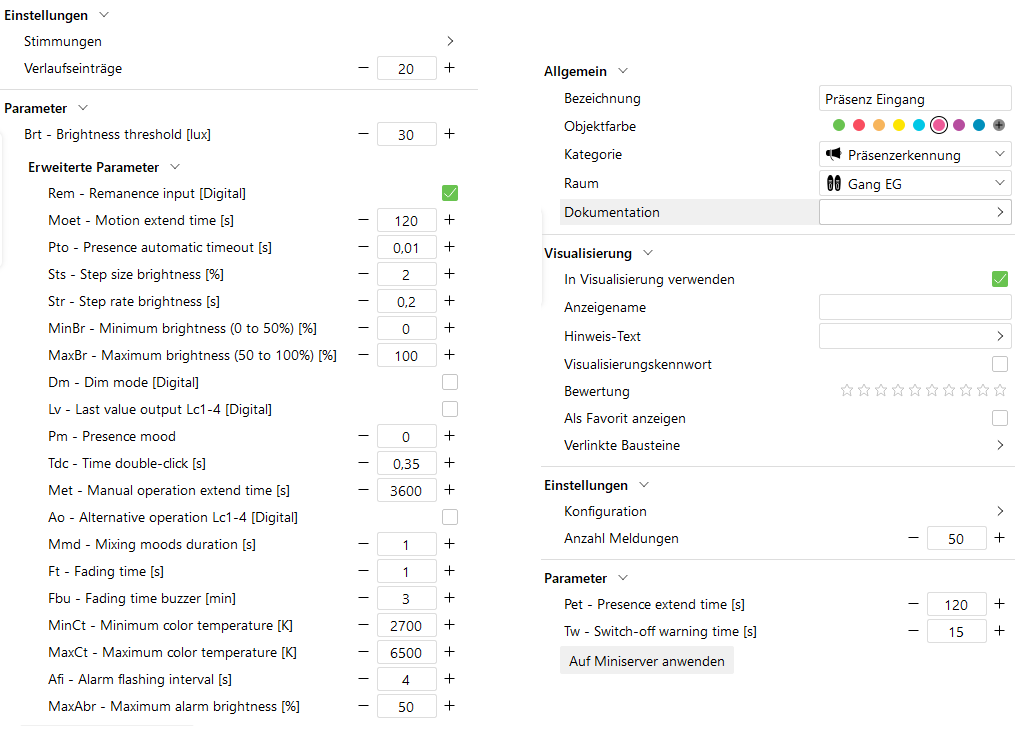Collapse the Erweiterte Parameter section

(175, 167)
